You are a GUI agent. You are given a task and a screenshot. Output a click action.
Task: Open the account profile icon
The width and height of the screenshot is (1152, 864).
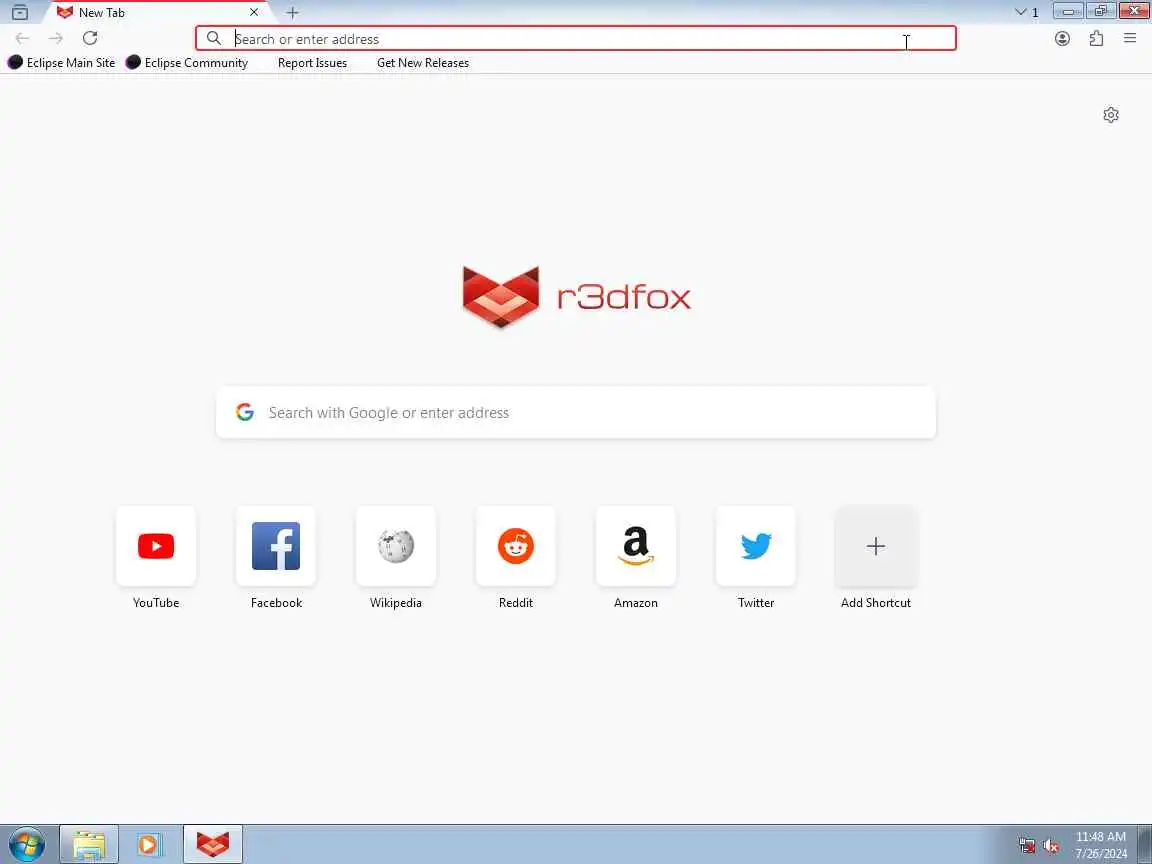[1062, 38]
